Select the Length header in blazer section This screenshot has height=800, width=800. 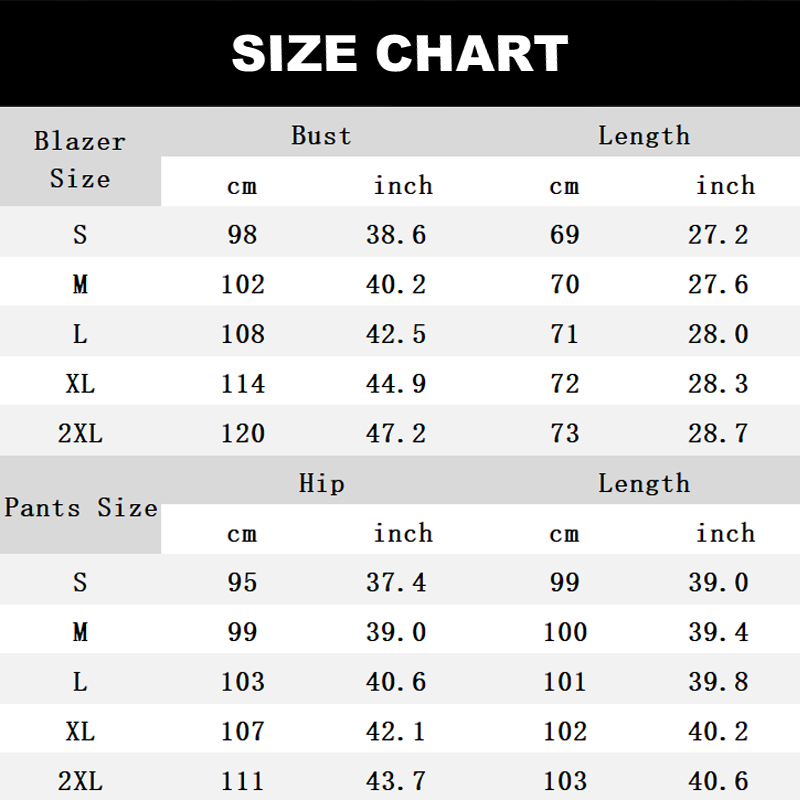point(644,135)
